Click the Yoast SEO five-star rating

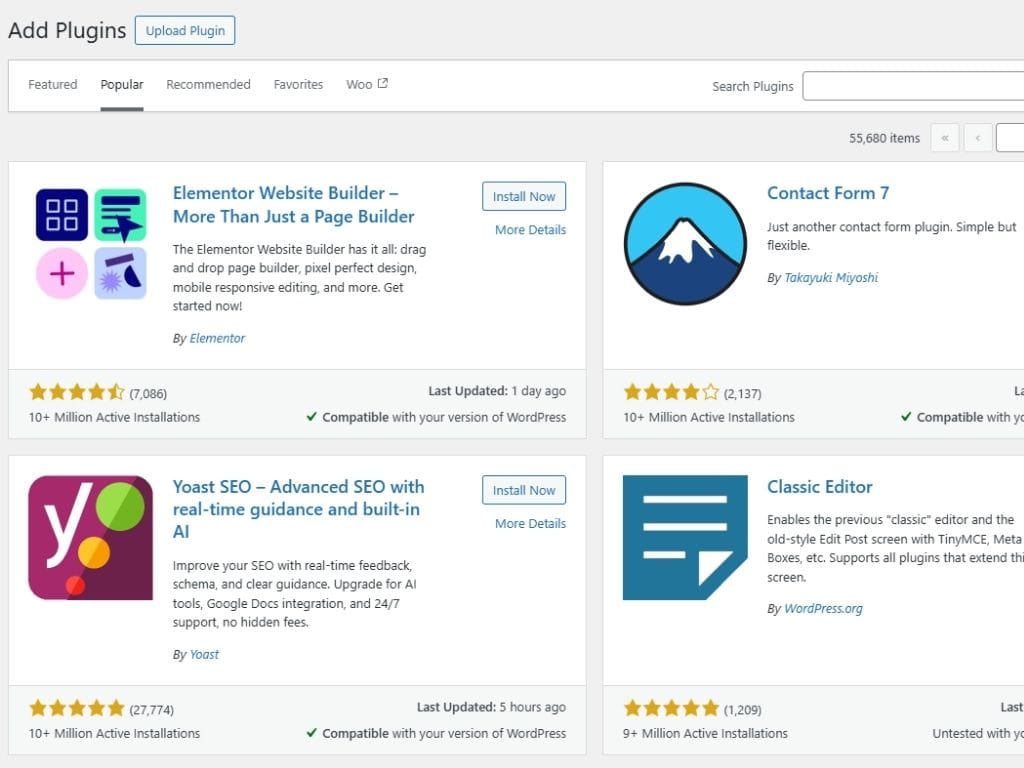76,708
